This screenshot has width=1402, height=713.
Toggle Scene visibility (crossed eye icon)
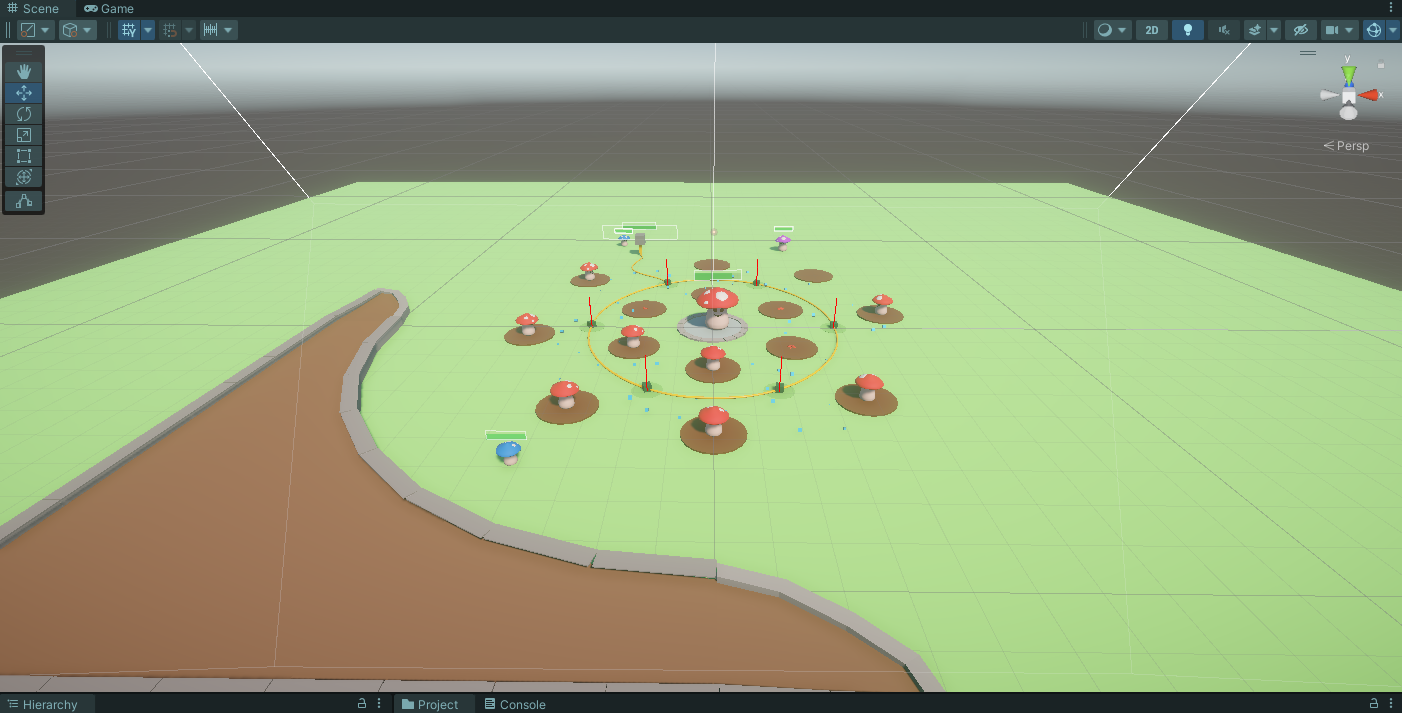tap(1300, 29)
